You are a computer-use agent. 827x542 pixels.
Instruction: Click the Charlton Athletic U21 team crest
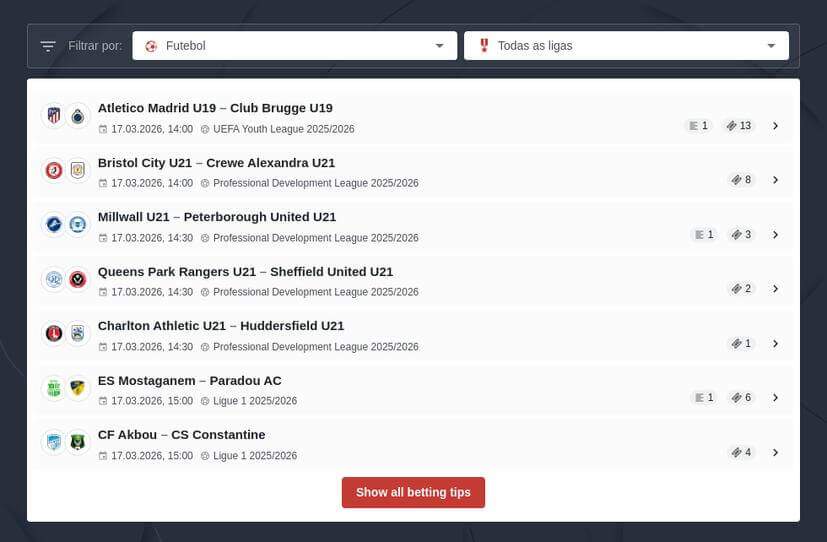54,334
